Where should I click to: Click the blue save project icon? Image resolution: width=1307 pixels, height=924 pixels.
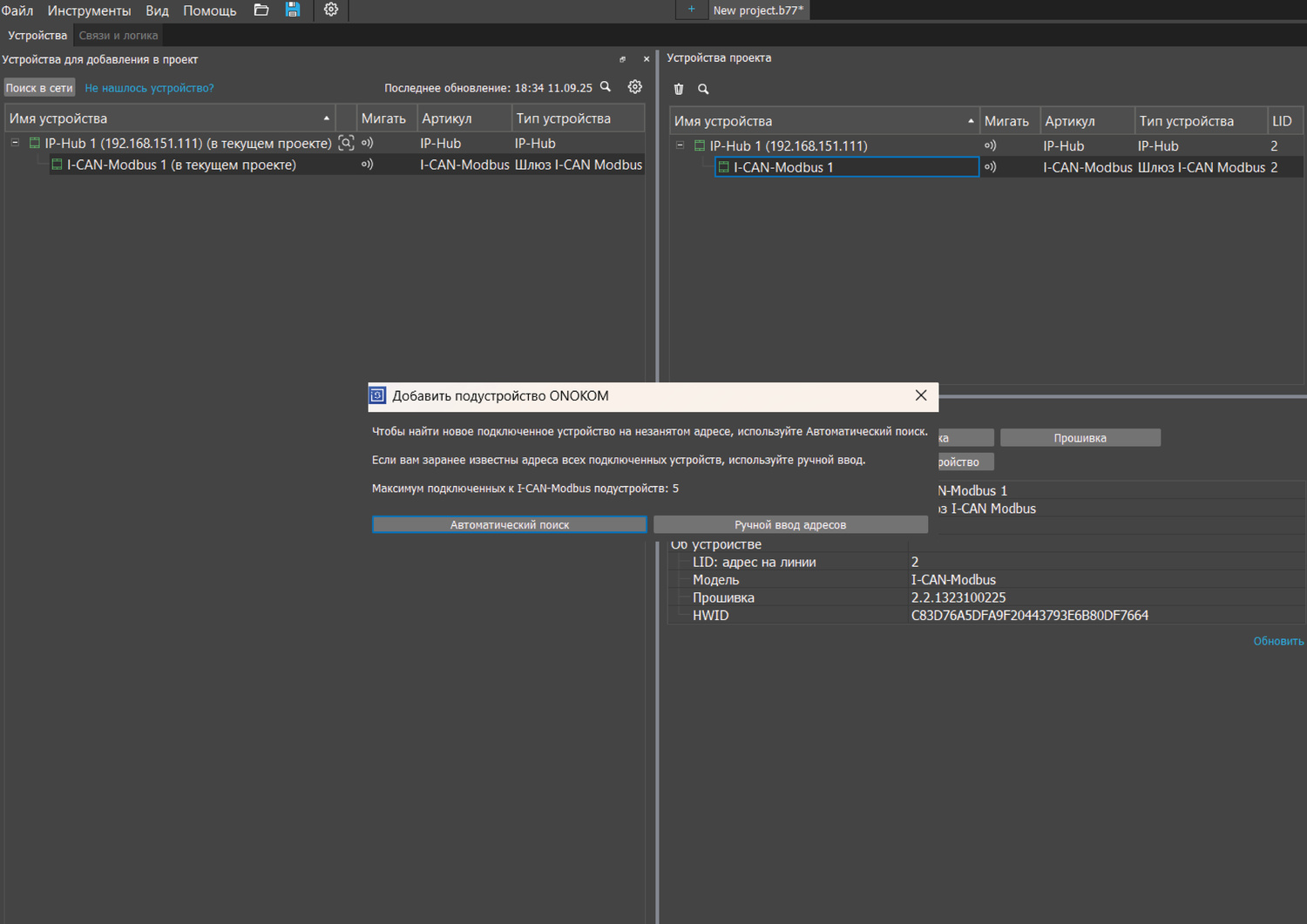[293, 10]
